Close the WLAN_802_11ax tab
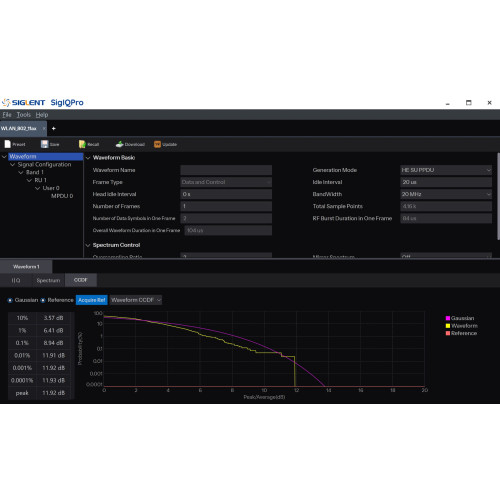This screenshot has width=500, height=500. point(44,128)
